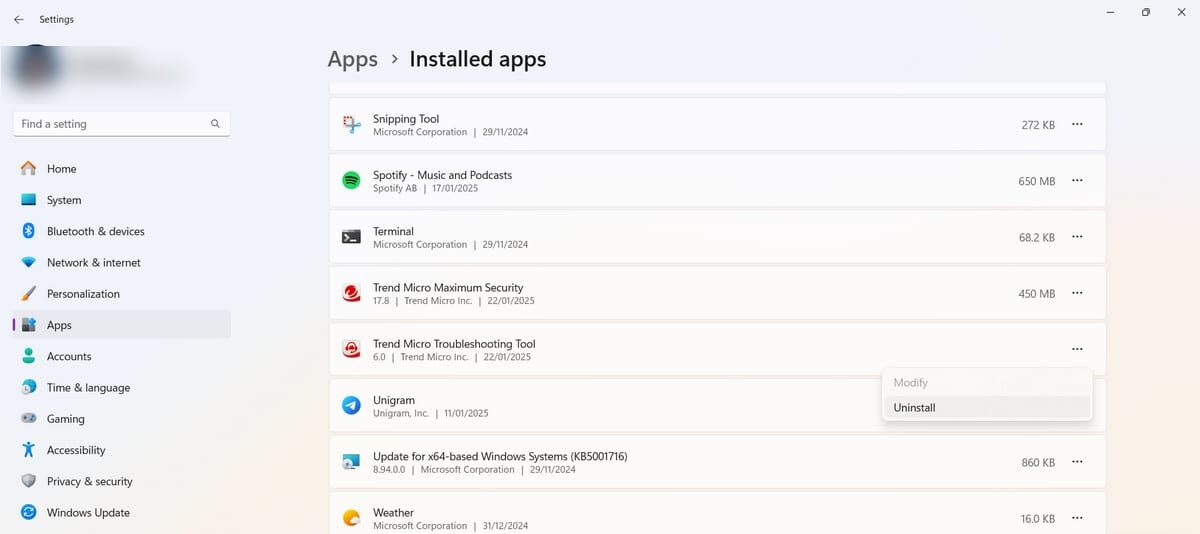Open more options for KB5001716 update

click(1077, 462)
